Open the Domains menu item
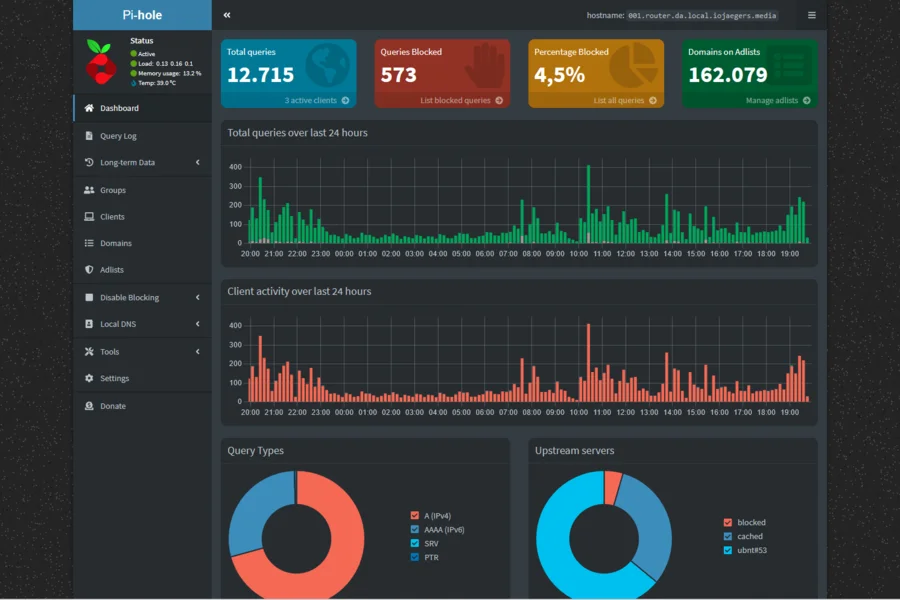Image resolution: width=900 pixels, height=600 pixels. click(142, 243)
